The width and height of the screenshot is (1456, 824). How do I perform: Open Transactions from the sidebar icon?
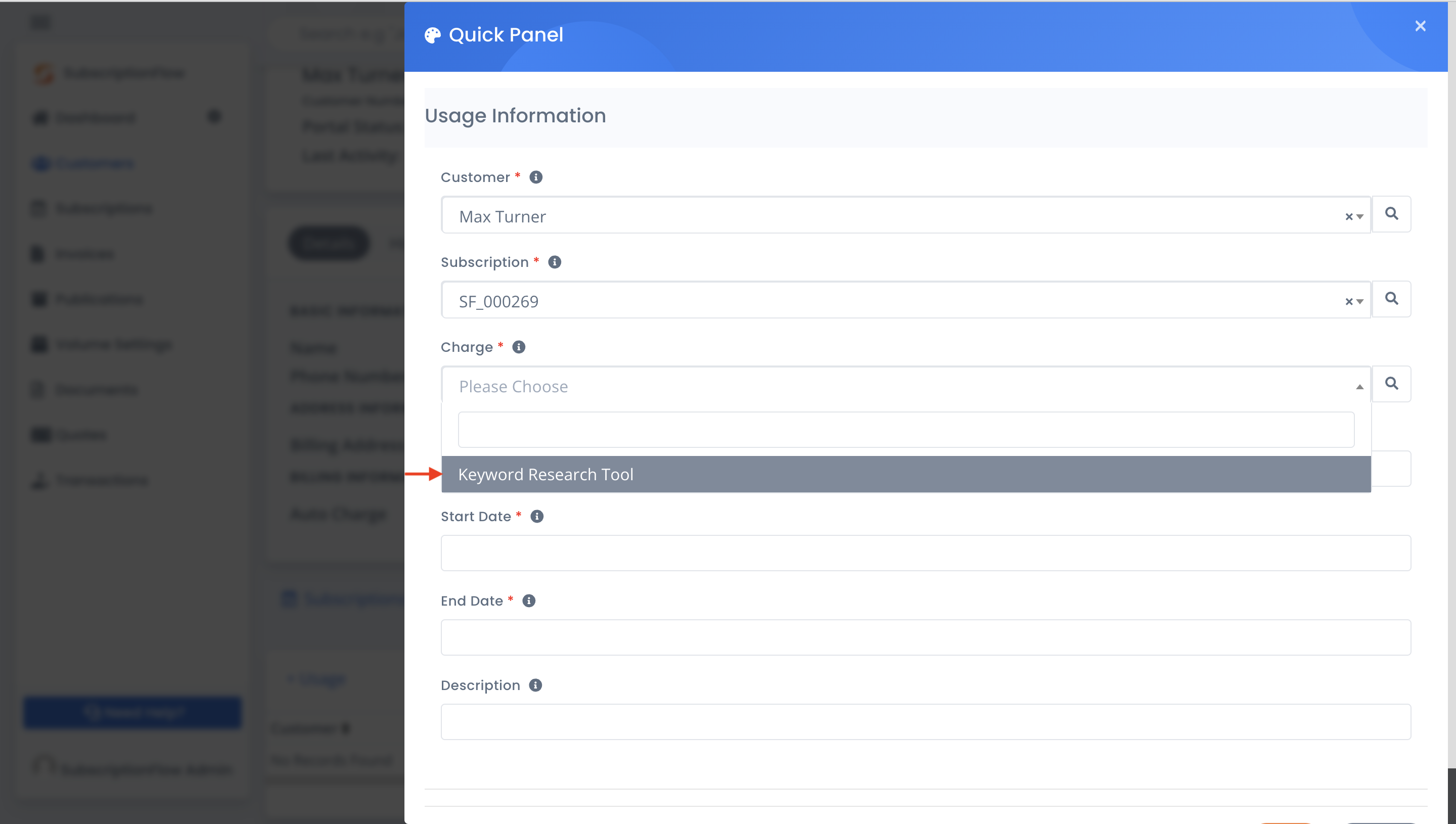[x=38, y=480]
